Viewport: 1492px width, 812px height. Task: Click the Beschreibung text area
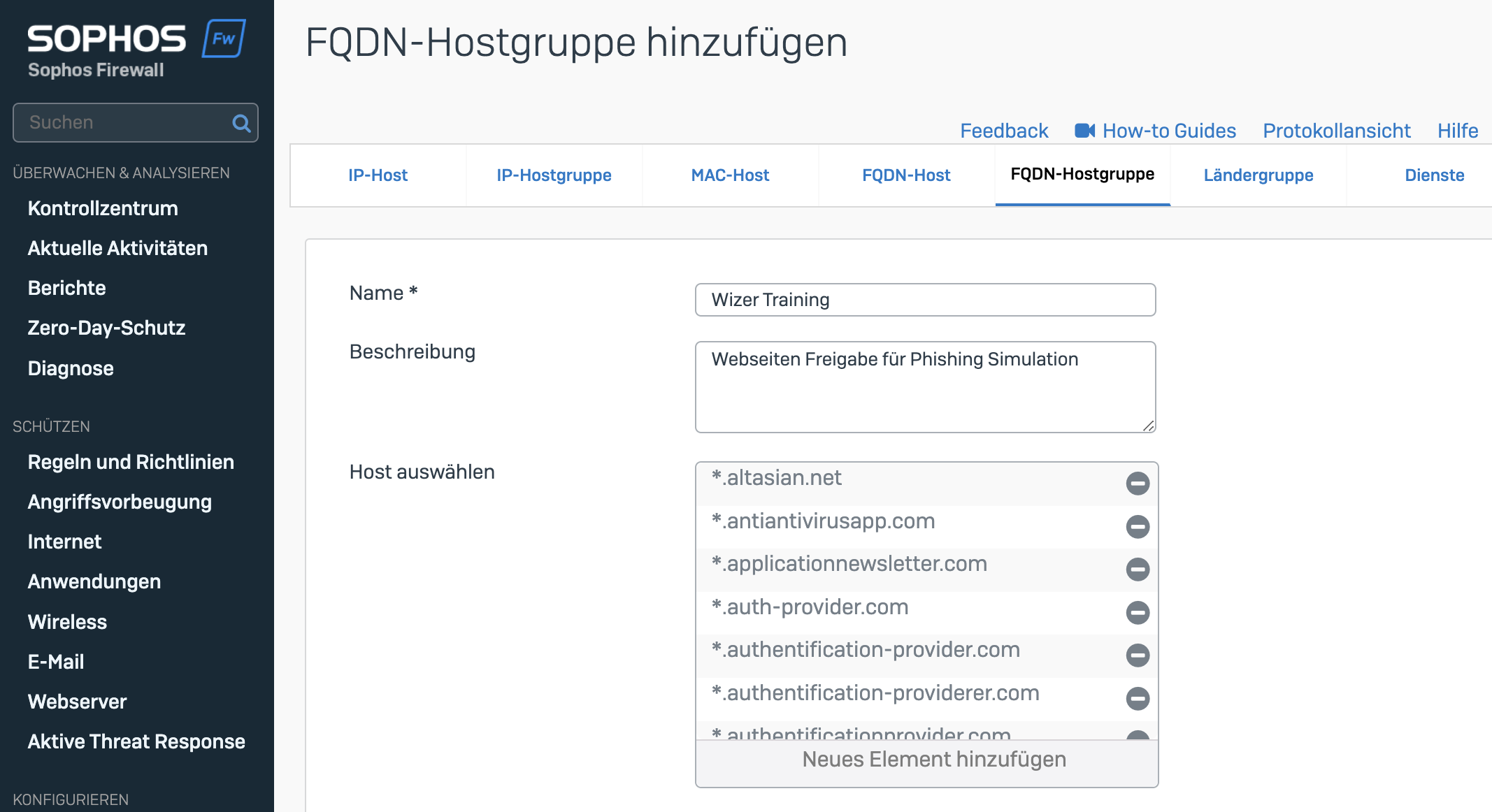(924, 387)
